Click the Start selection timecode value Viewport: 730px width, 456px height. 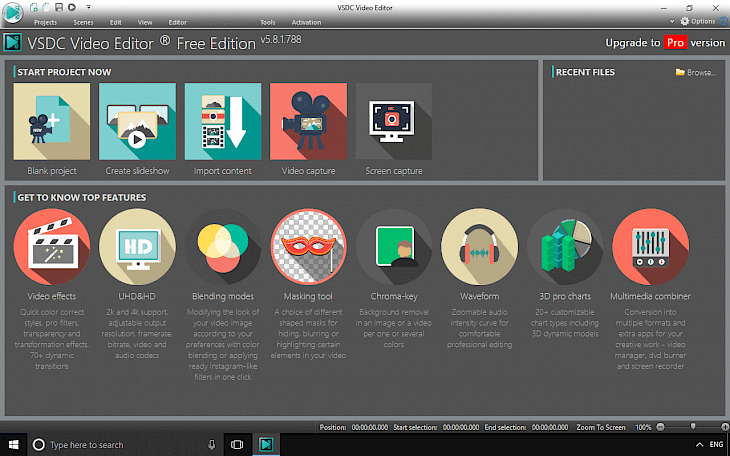click(461, 427)
